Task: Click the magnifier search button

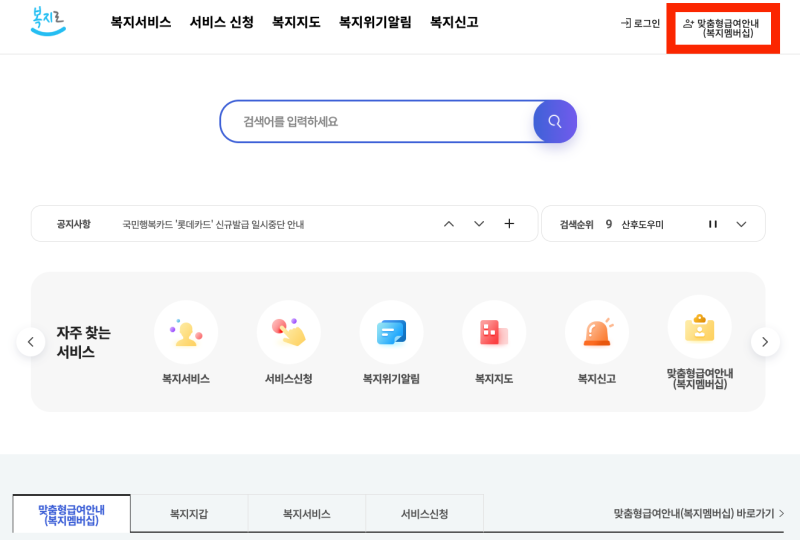Action: pos(555,121)
